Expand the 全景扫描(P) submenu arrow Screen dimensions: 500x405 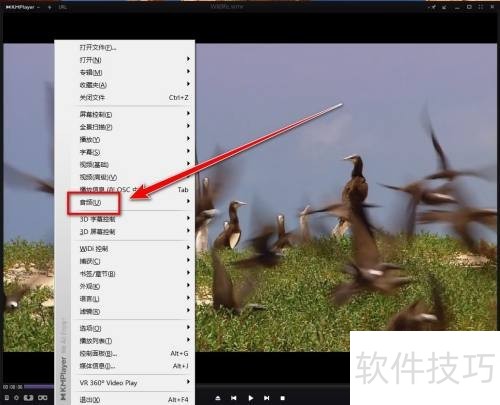tap(188, 126)
